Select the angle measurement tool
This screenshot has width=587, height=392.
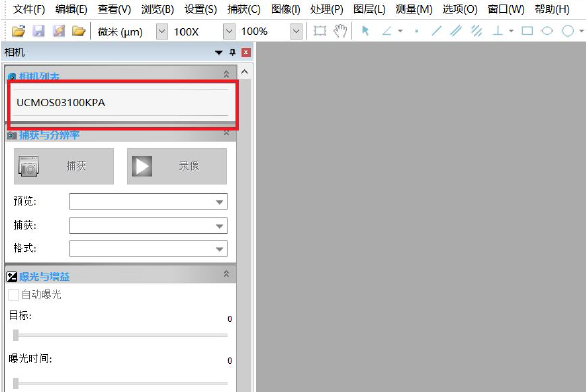387,31
